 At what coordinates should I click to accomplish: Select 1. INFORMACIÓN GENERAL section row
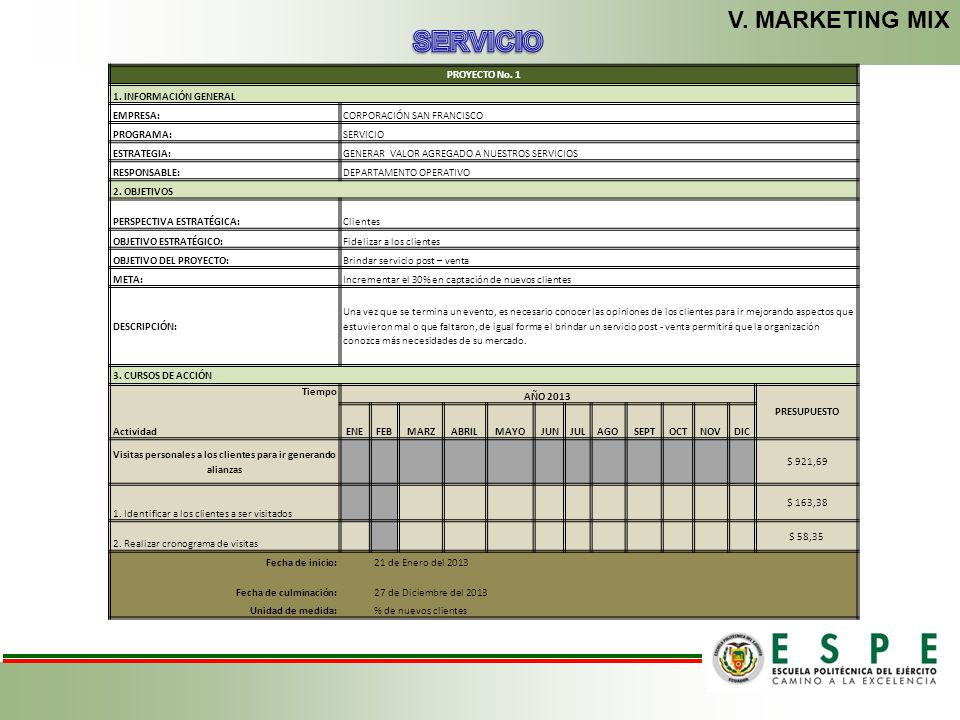483,95
